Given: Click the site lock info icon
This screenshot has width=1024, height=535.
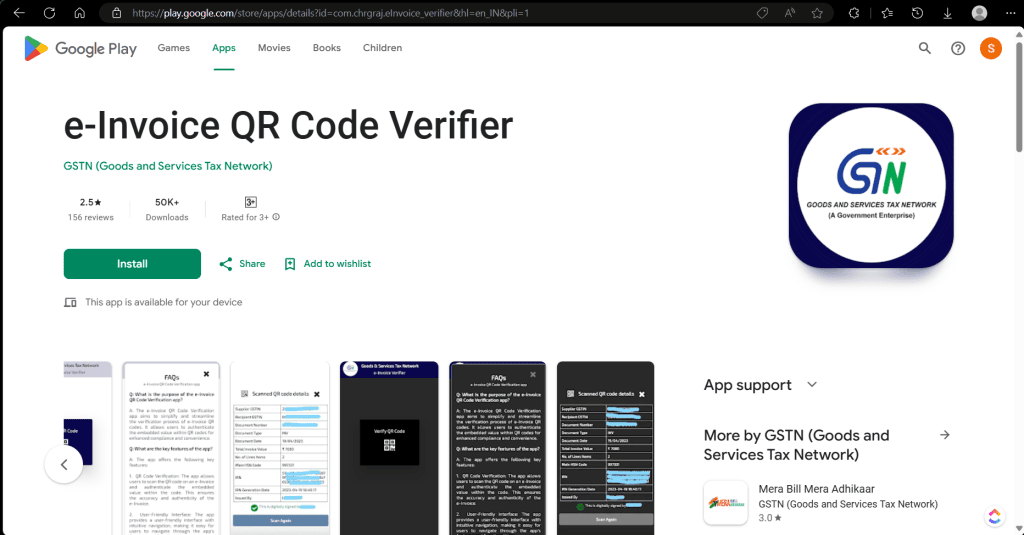Looking at the screenshot, I should pos(117,13).
